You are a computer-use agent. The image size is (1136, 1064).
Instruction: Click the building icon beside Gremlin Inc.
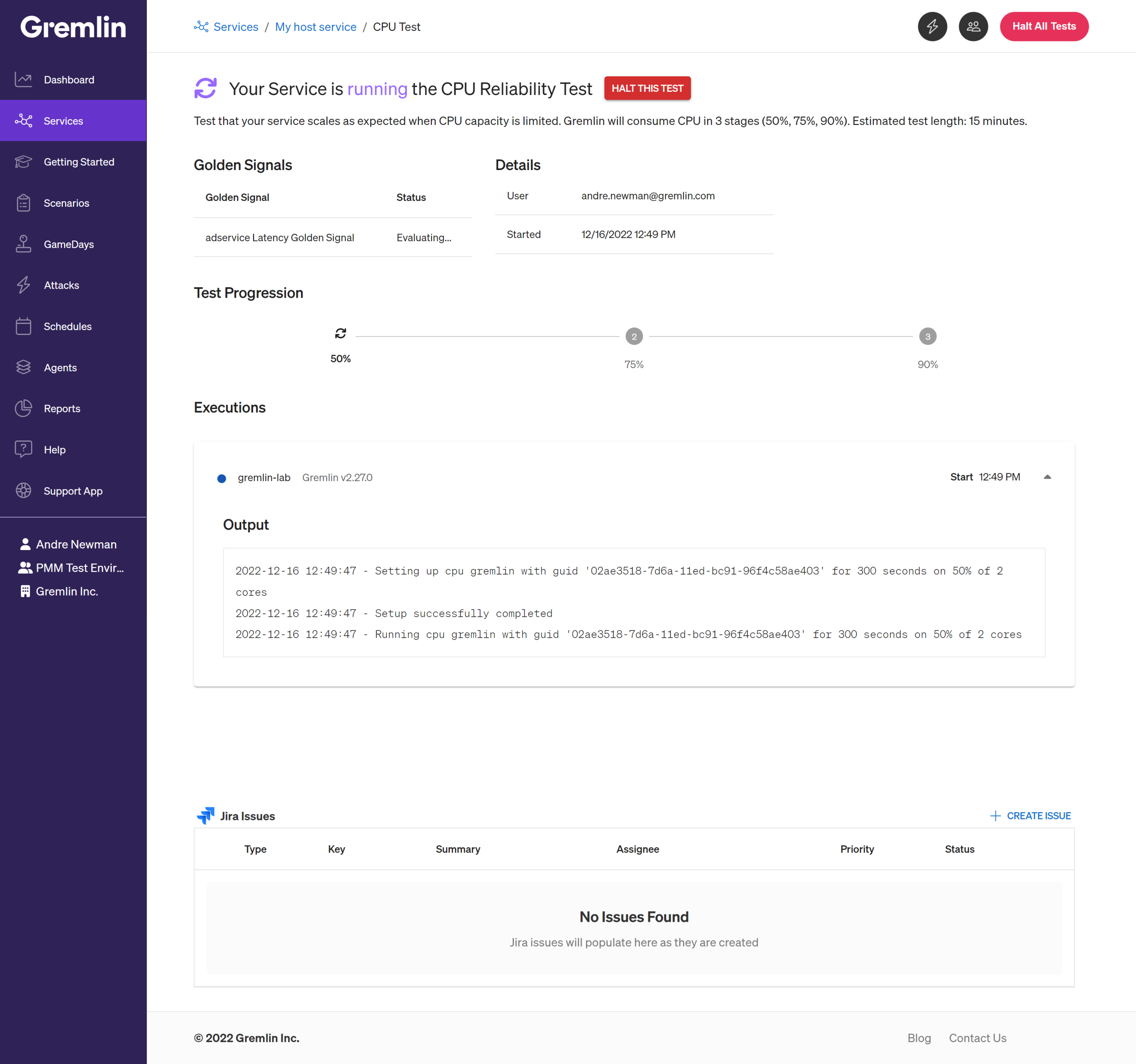[25, 591]
